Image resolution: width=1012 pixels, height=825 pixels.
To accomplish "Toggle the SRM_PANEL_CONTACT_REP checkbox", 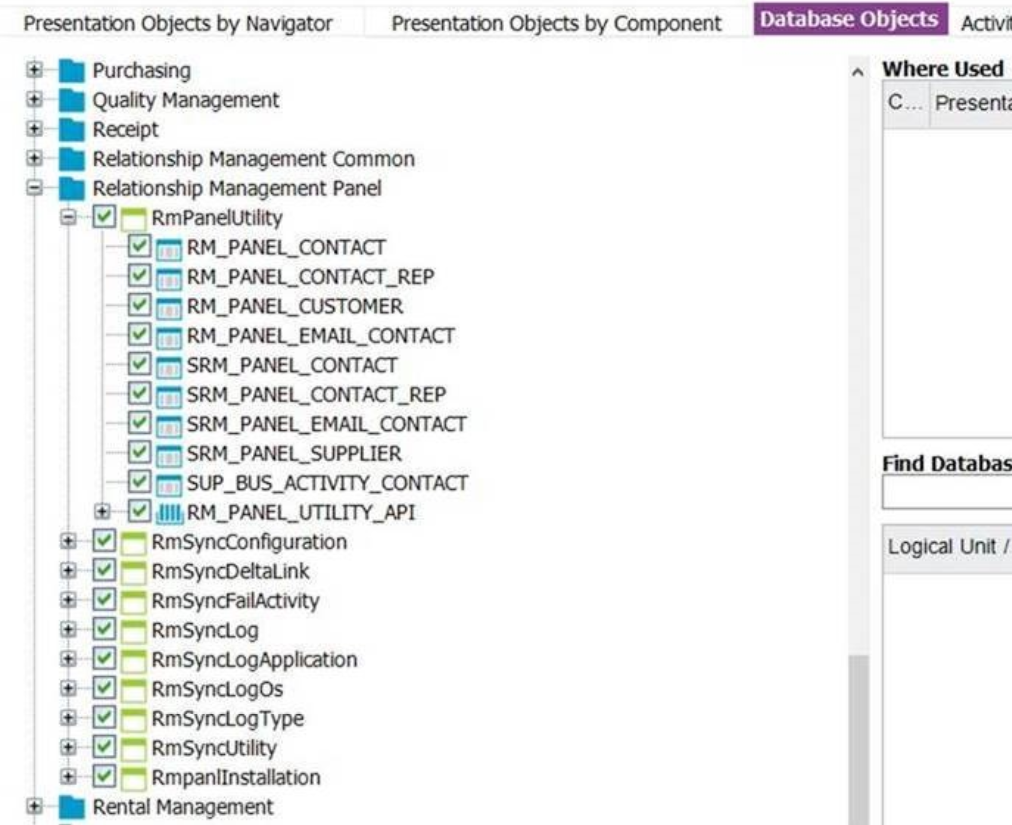I will tap(139, 393).
